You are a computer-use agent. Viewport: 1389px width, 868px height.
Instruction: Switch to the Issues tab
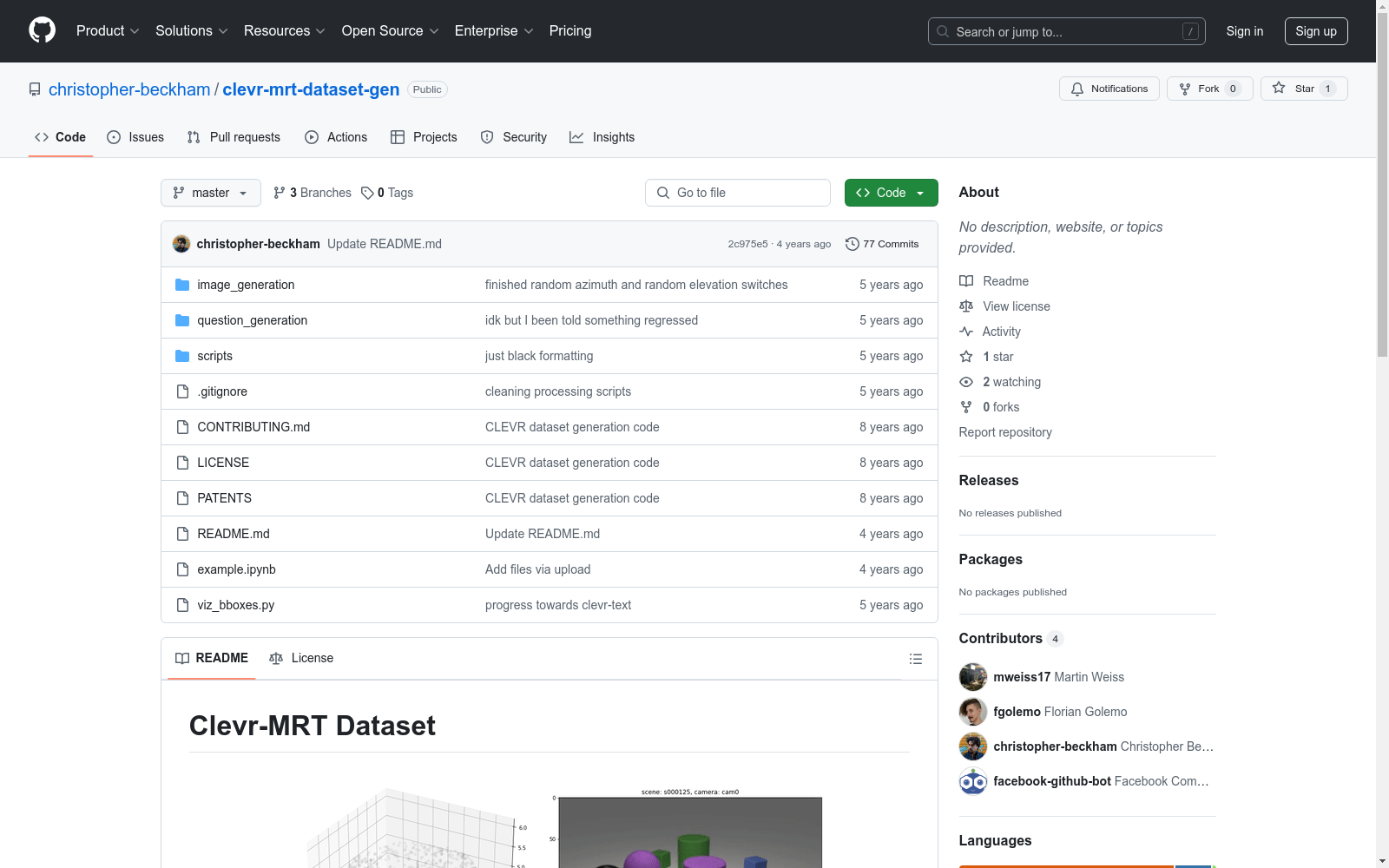(x=135, y=137)
